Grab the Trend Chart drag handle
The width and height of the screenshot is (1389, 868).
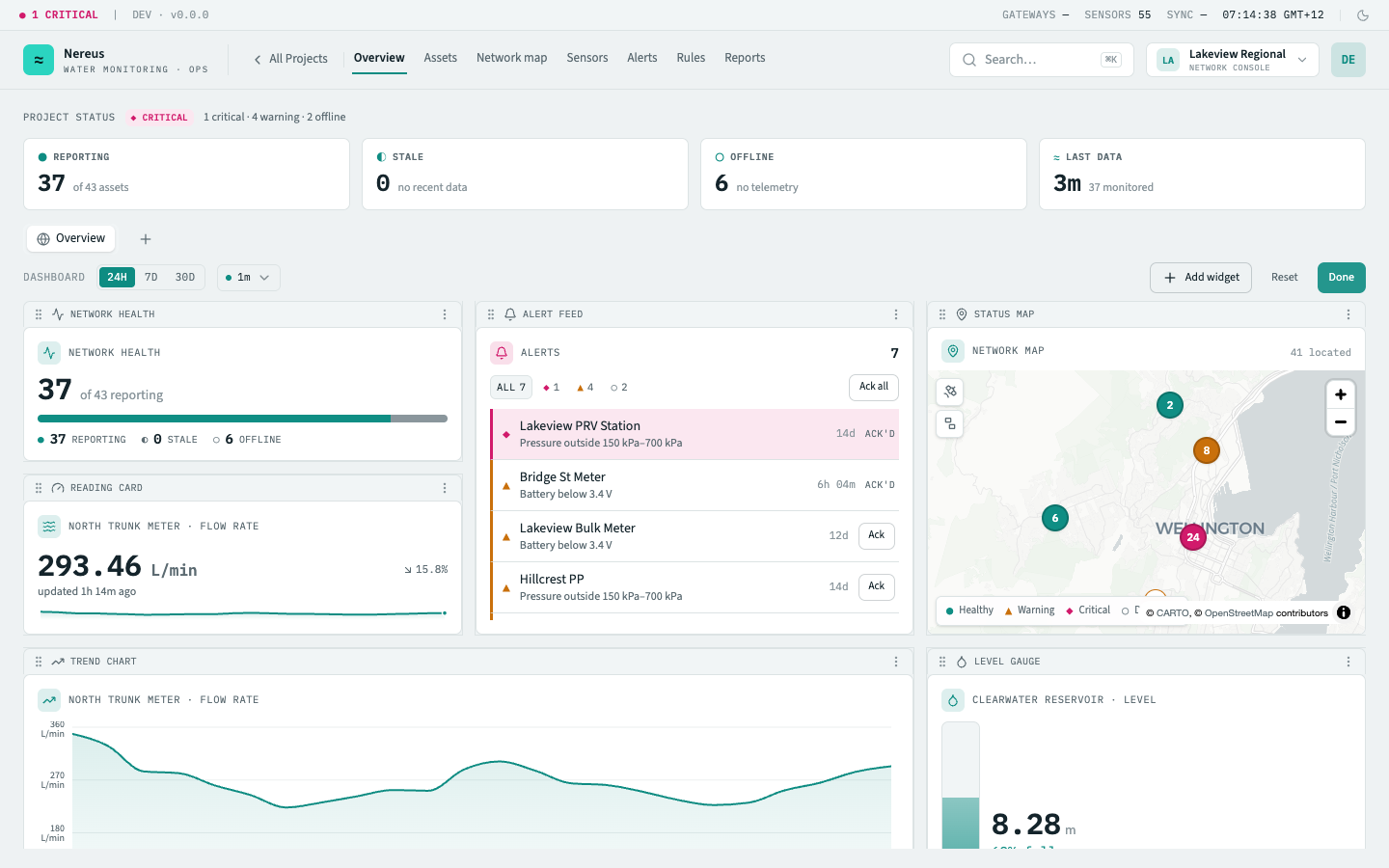click(x=39, y=662)
